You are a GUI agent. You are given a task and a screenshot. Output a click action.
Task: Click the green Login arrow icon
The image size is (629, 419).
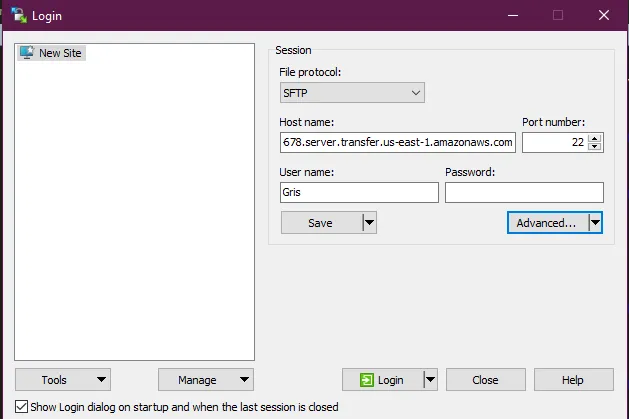point(367,380)
